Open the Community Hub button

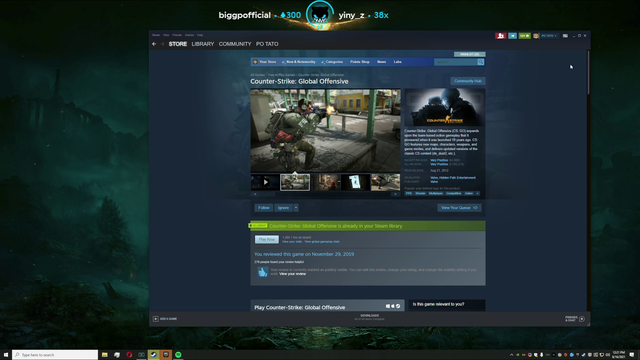(468, 81)
